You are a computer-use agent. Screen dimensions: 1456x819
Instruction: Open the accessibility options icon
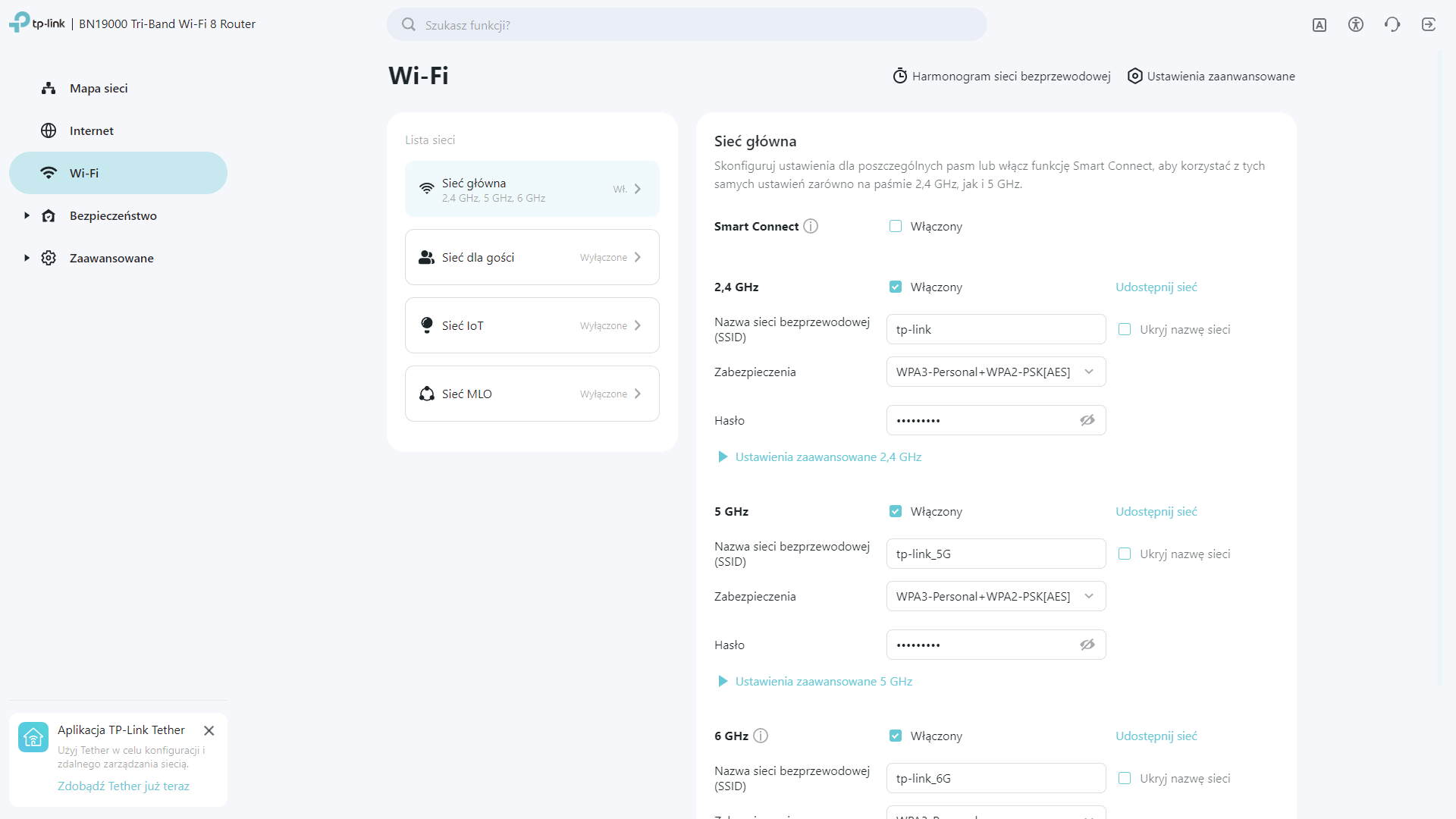click(x=1356, y=24)
